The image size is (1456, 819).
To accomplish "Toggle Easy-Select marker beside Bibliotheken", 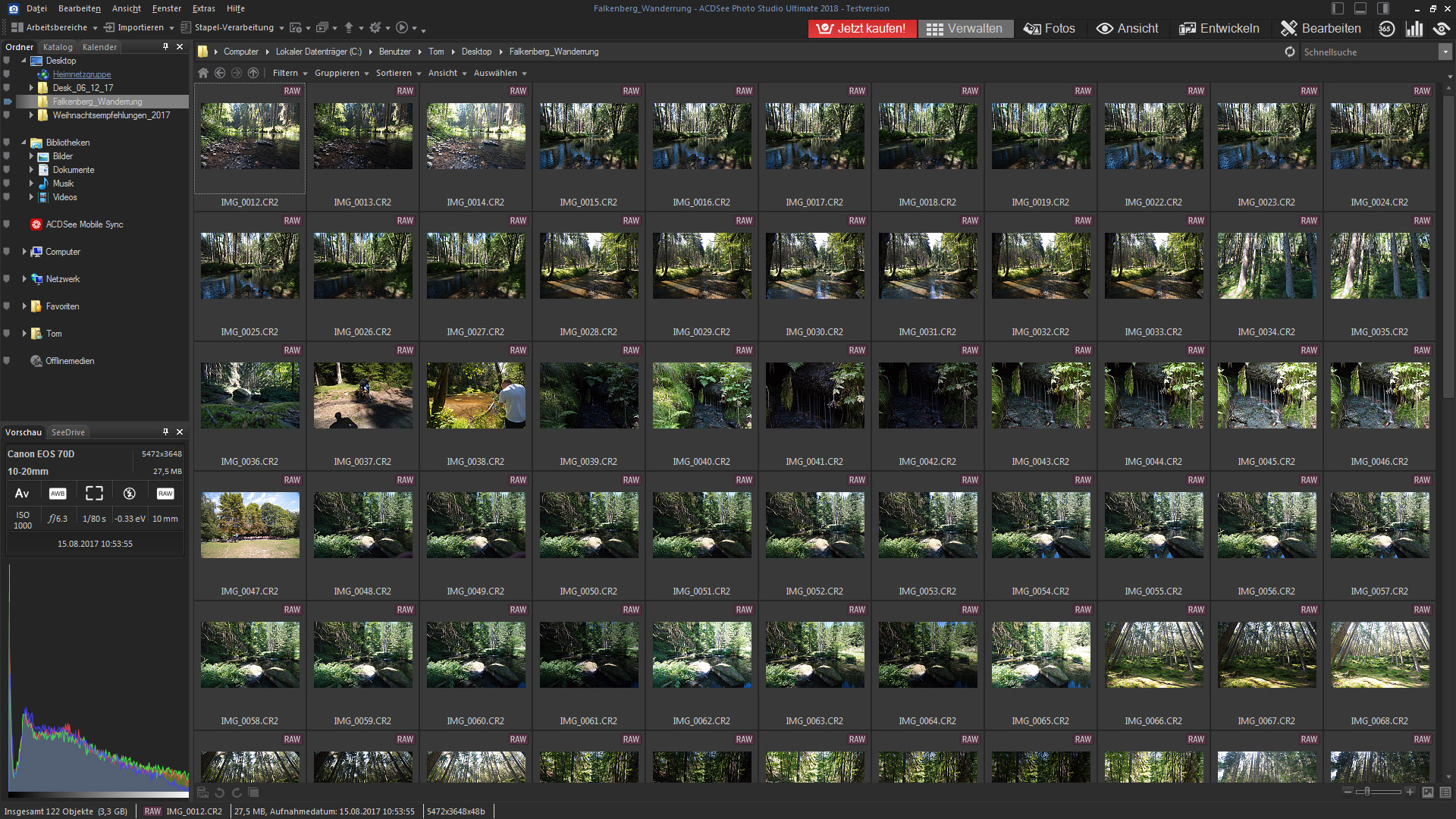I will tap(7, 143).
